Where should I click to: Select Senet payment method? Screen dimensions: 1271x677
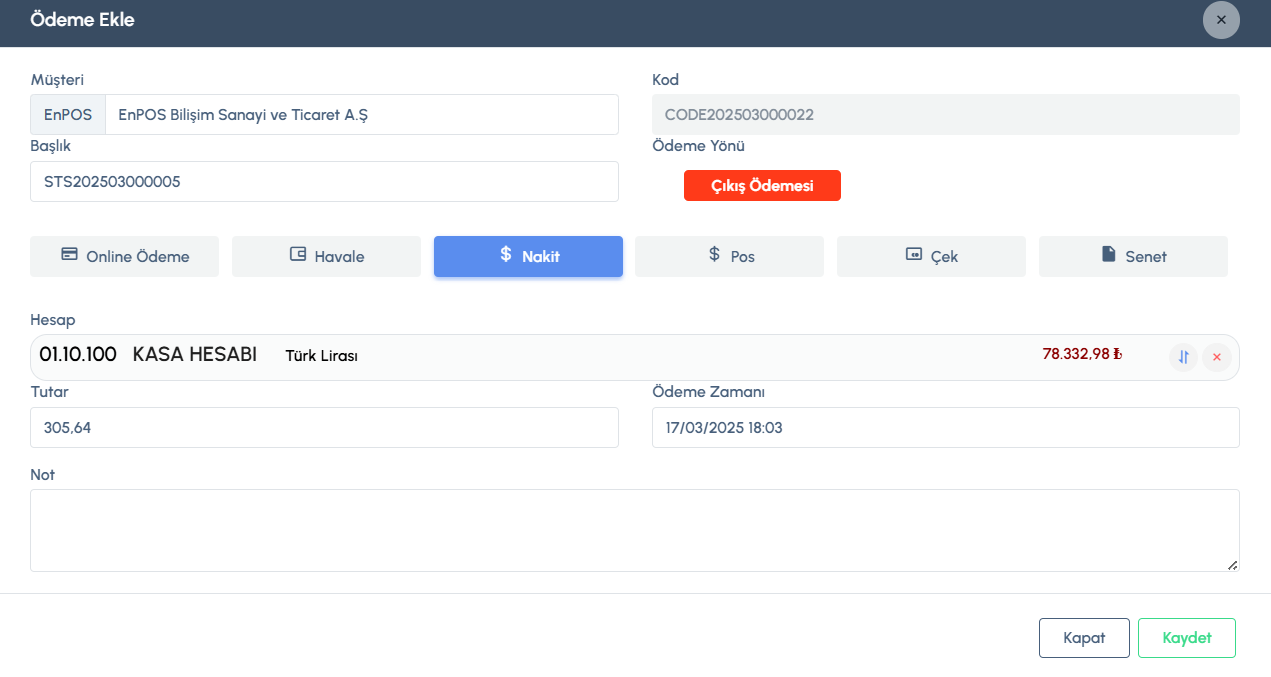click(1132, 256)
